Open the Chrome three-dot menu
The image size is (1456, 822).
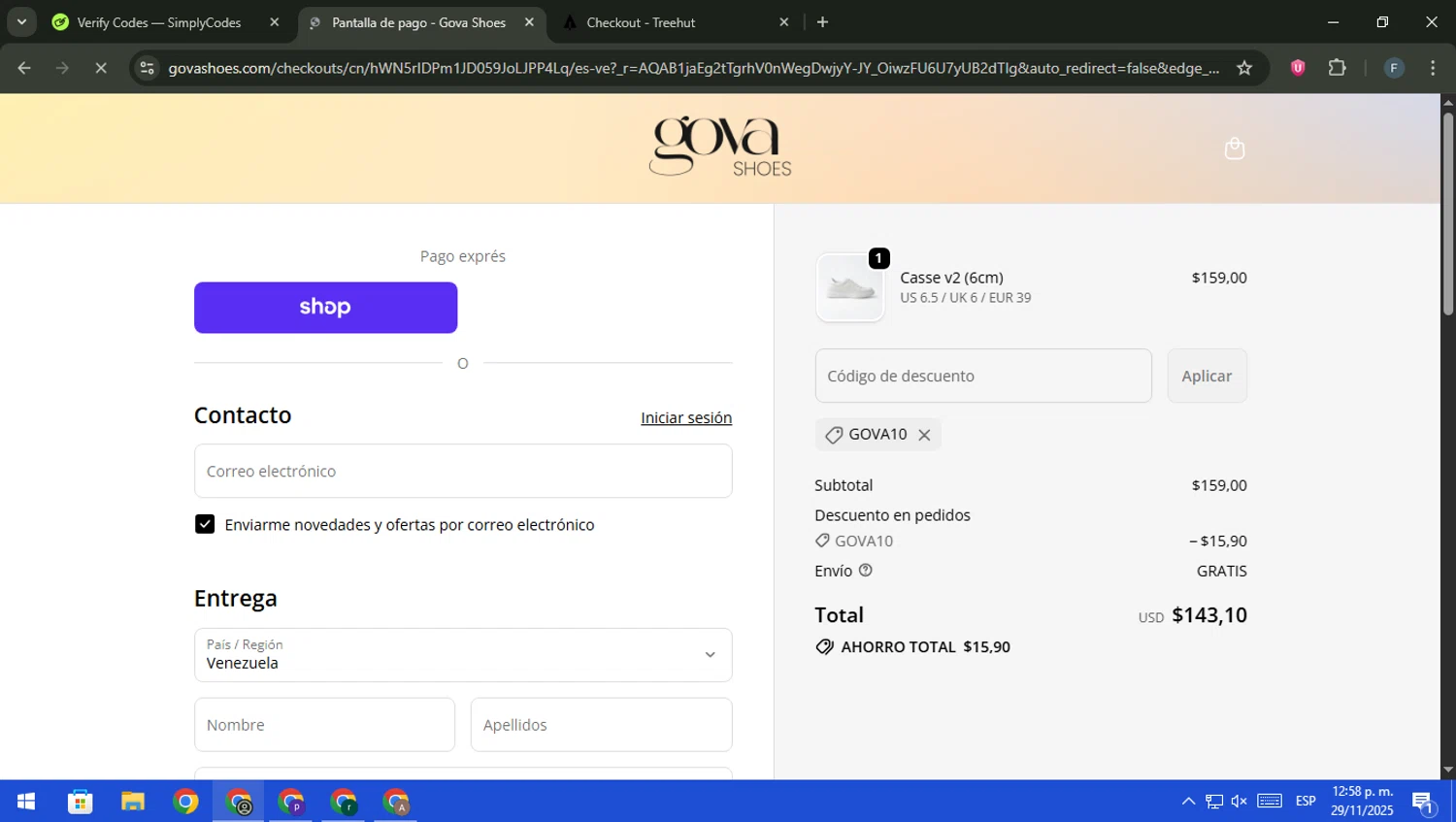1433,68
